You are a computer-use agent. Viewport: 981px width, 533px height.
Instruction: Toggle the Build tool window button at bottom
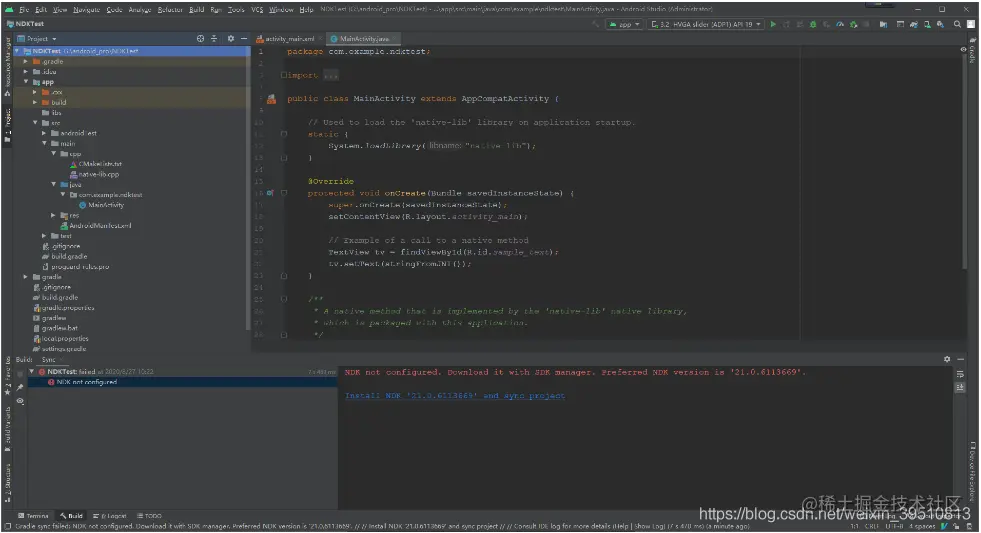(x=71, y=516)
